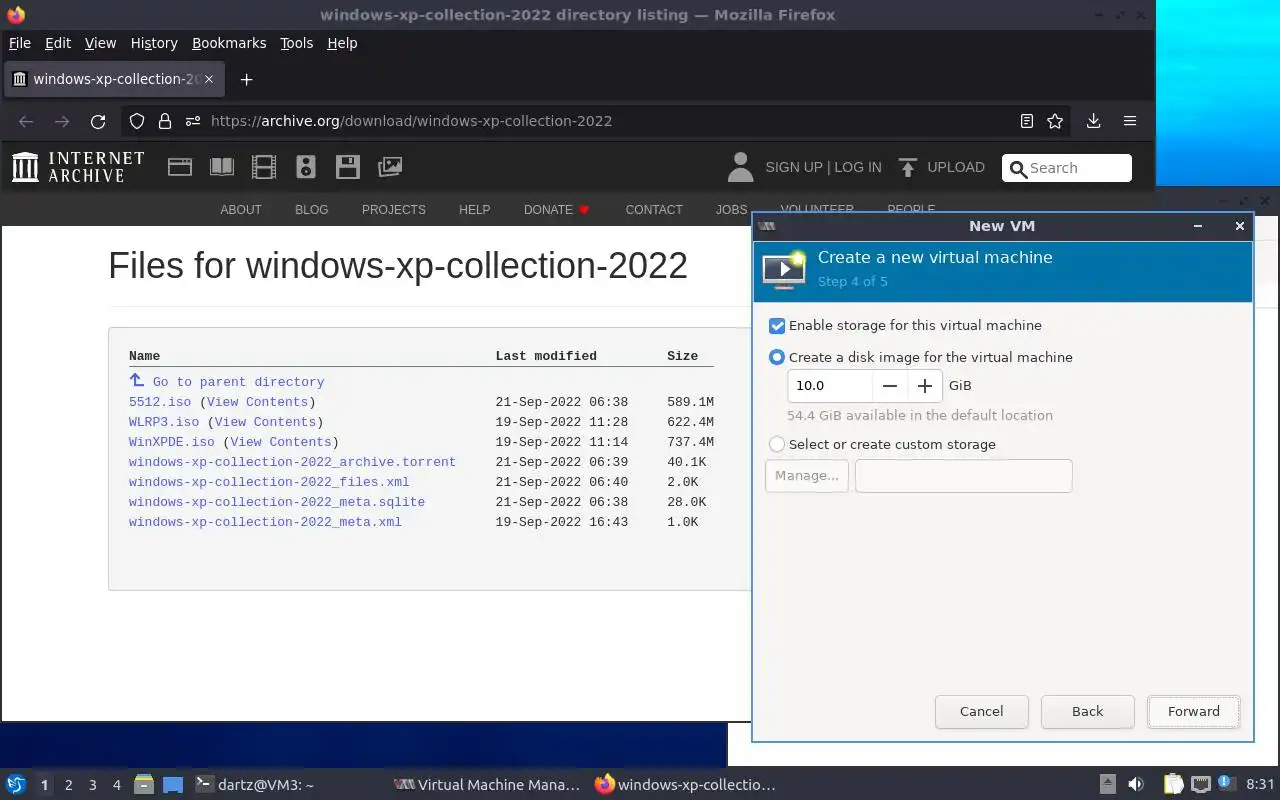
Task: Click the DONATE navigation link
Action: tap(557, 210)
